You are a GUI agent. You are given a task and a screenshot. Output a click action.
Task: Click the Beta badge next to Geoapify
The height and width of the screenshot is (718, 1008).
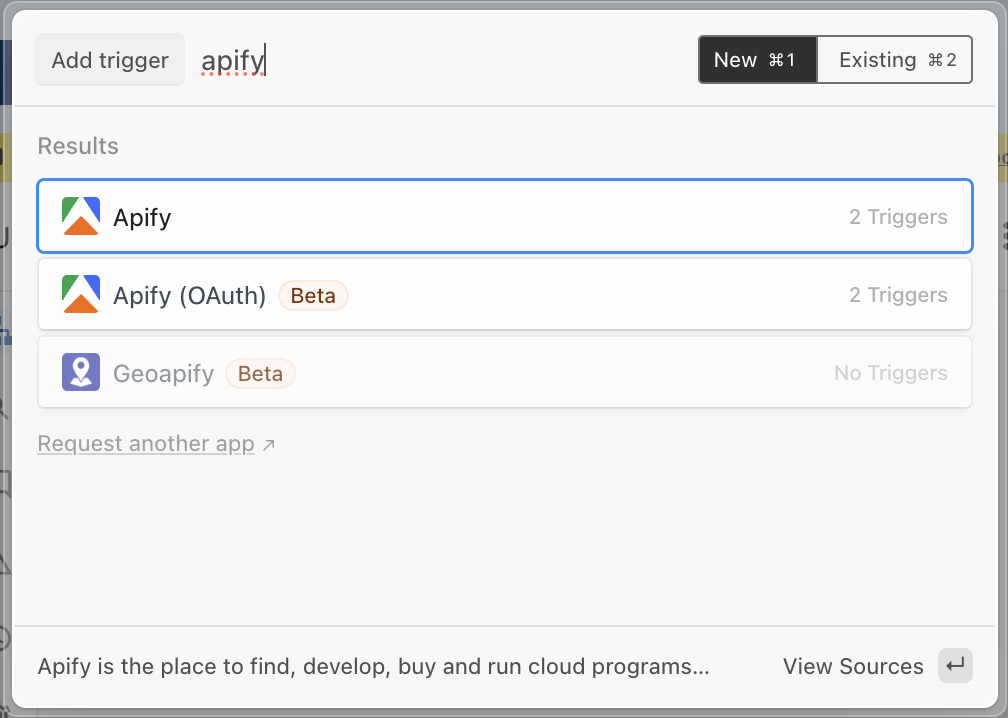tap(260, 373)
